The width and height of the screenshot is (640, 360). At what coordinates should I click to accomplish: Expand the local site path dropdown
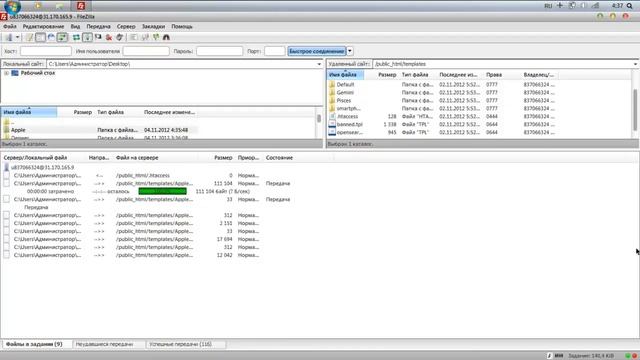click(x=319, y=64)
